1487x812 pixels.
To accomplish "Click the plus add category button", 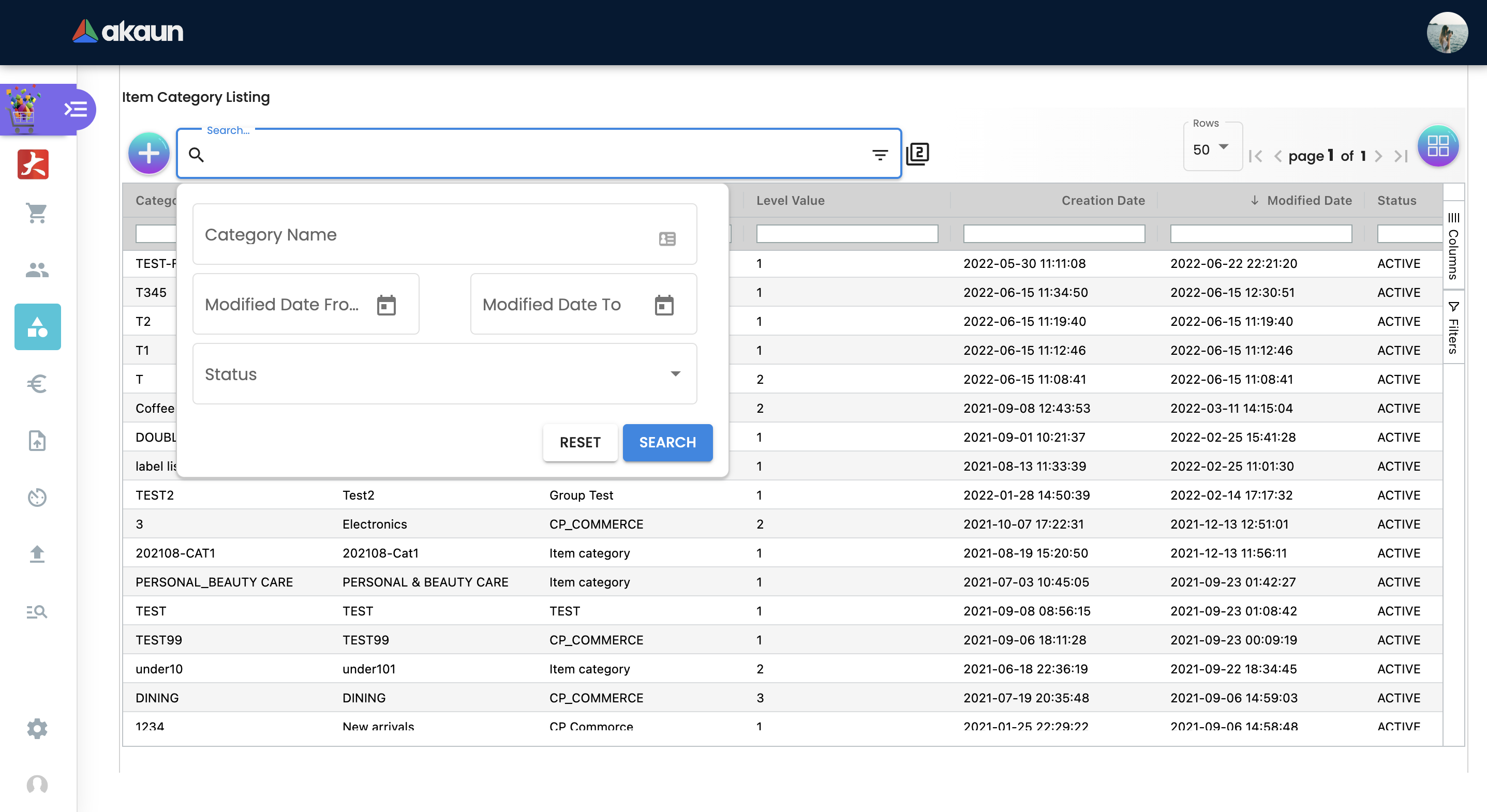I will (x=148, y=154).
